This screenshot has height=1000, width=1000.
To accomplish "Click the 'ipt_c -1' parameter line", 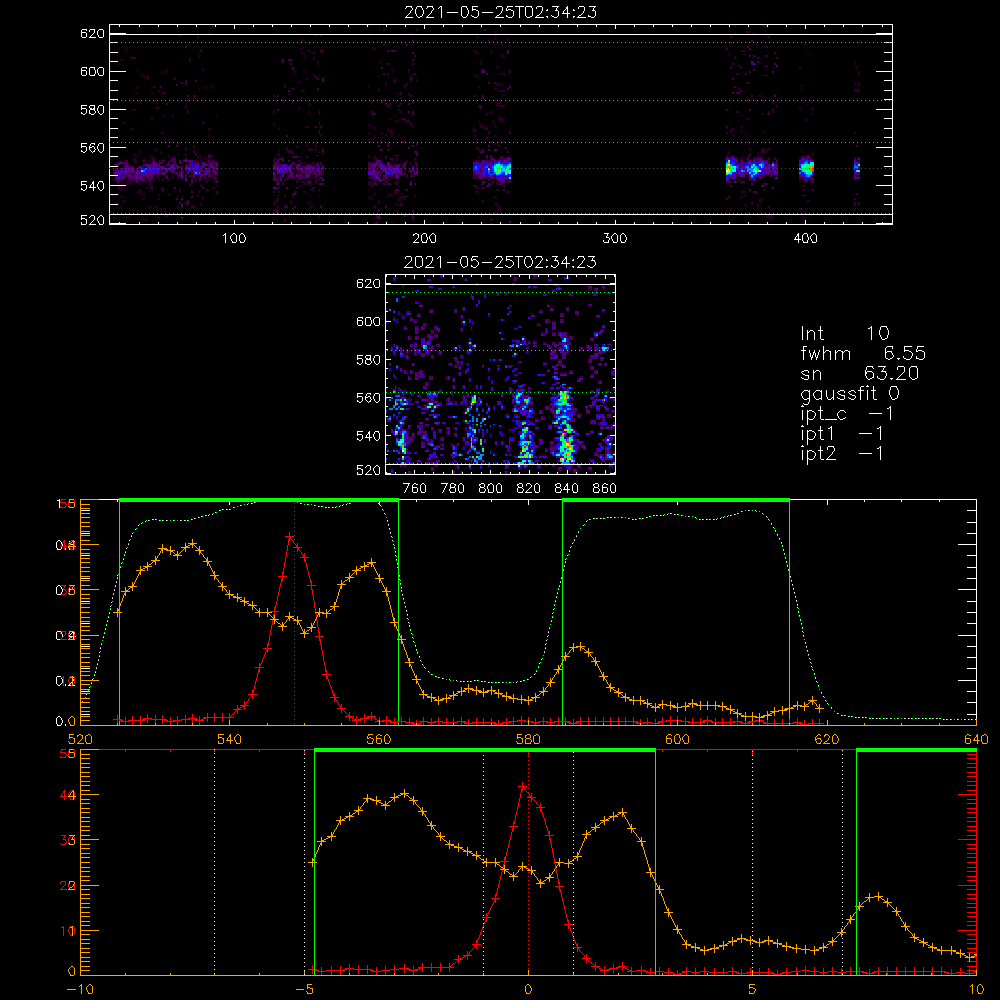I will 847,415.
